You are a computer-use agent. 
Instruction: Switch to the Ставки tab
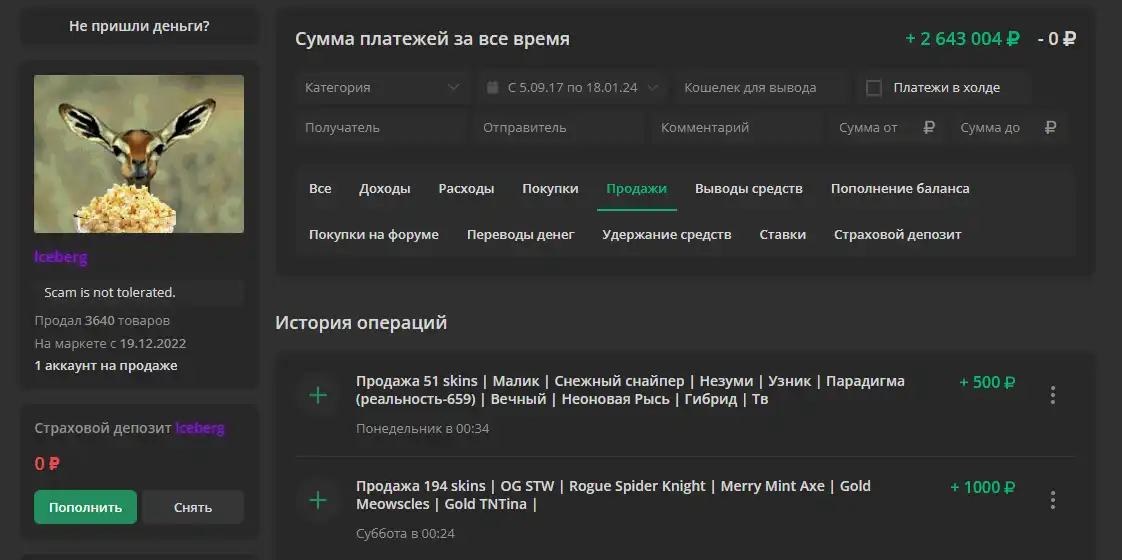point(783,235)
